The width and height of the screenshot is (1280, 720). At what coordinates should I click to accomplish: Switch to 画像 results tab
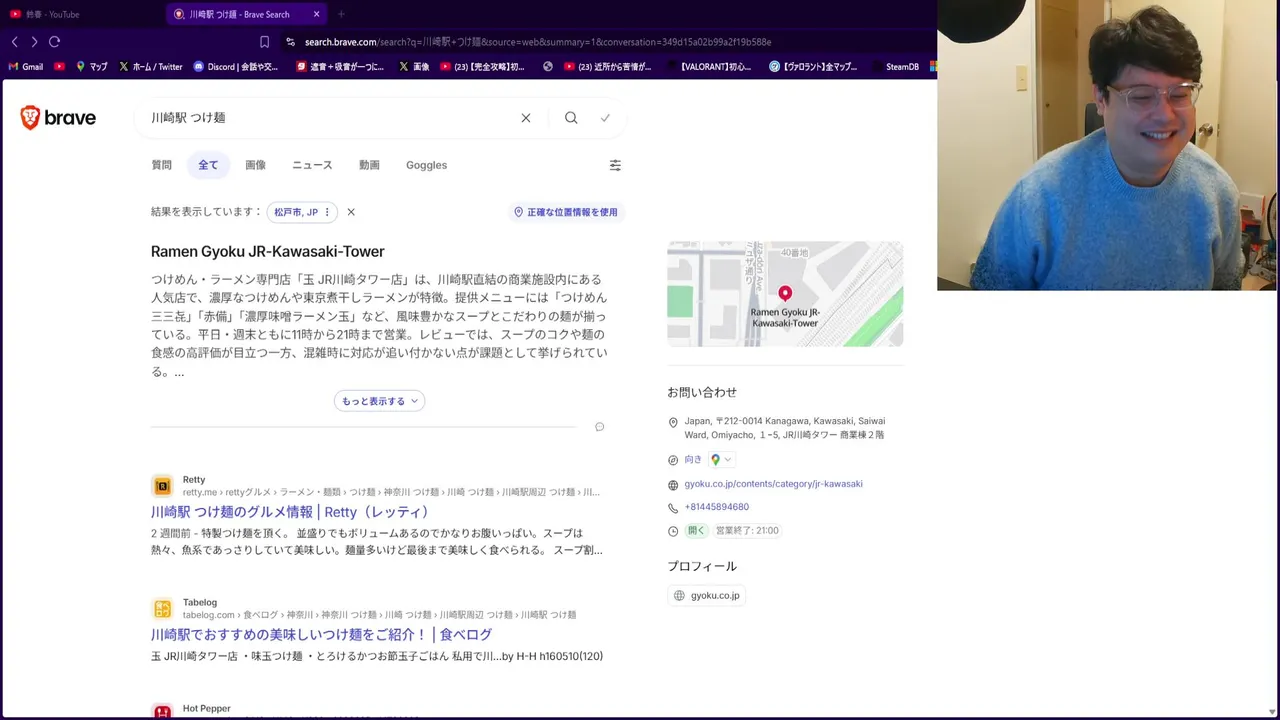[256, 165]
